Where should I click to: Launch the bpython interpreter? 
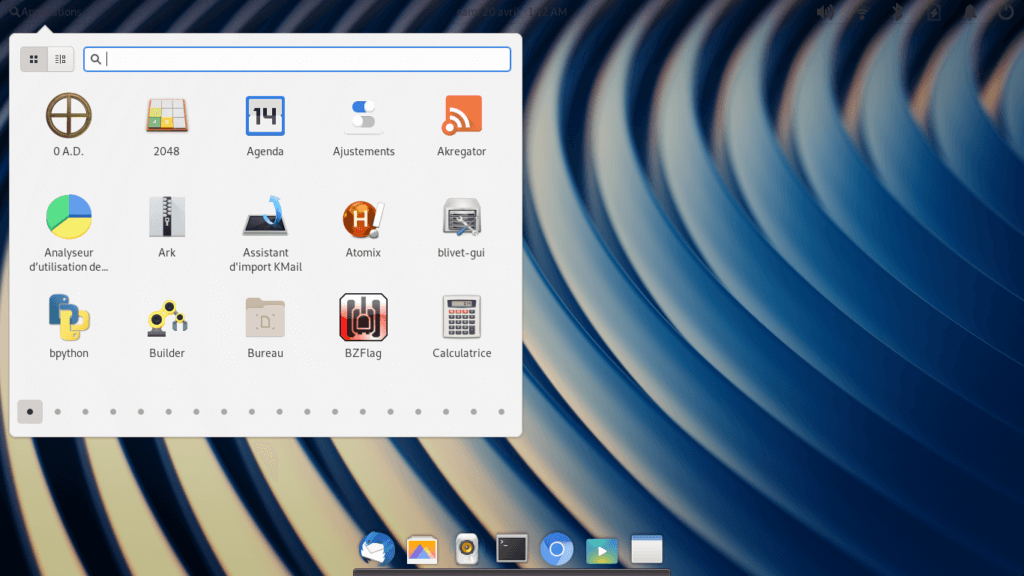pyautogui.click(x=69, y=327)
